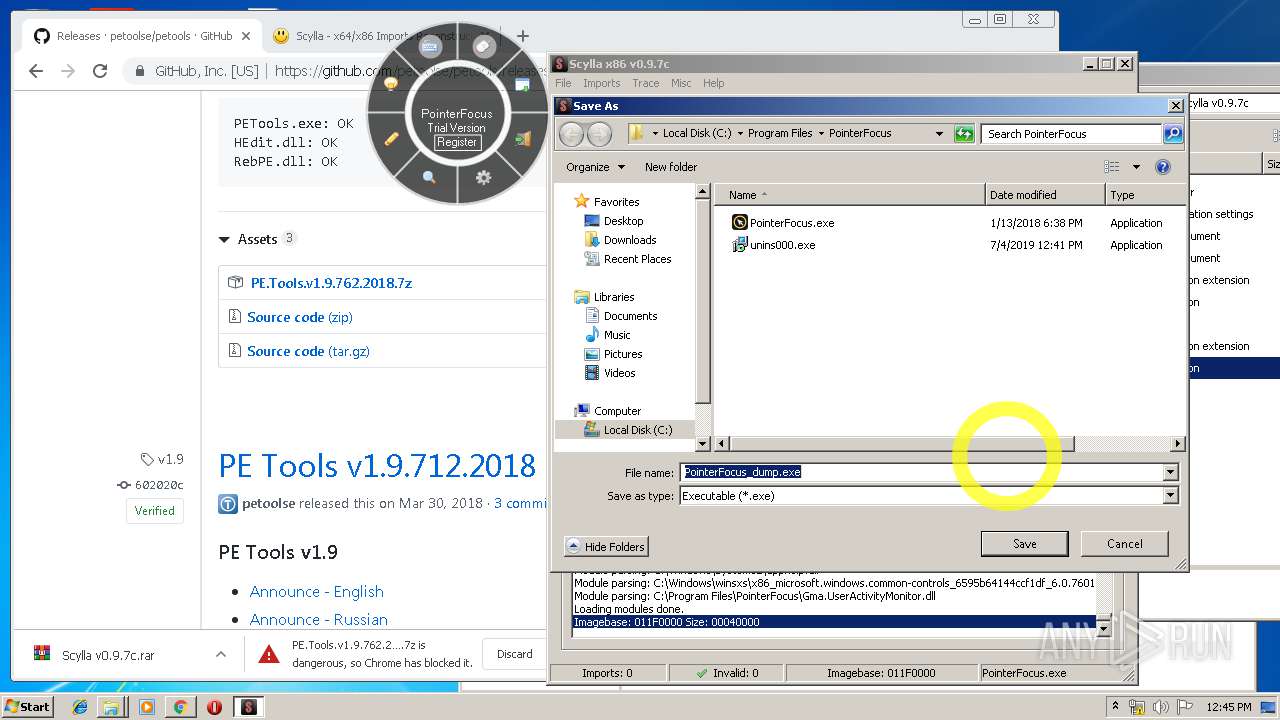Click the File name input field
Screen dimensions: 1280x720
click(922, 472)
